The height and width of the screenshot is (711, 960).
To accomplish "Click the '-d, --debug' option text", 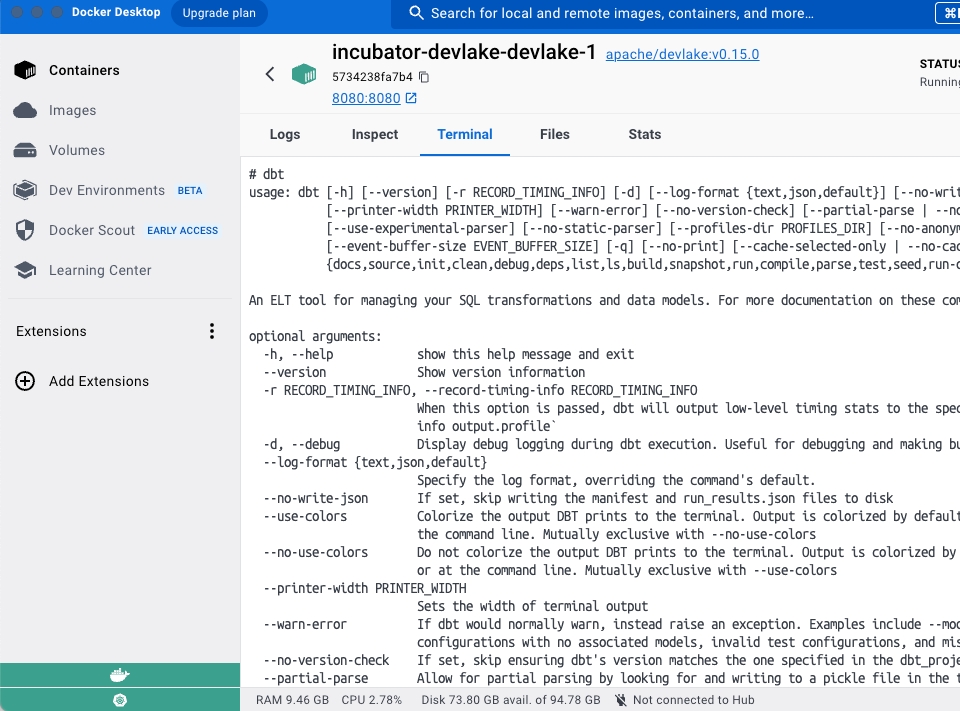I will (x=302, y=444).
